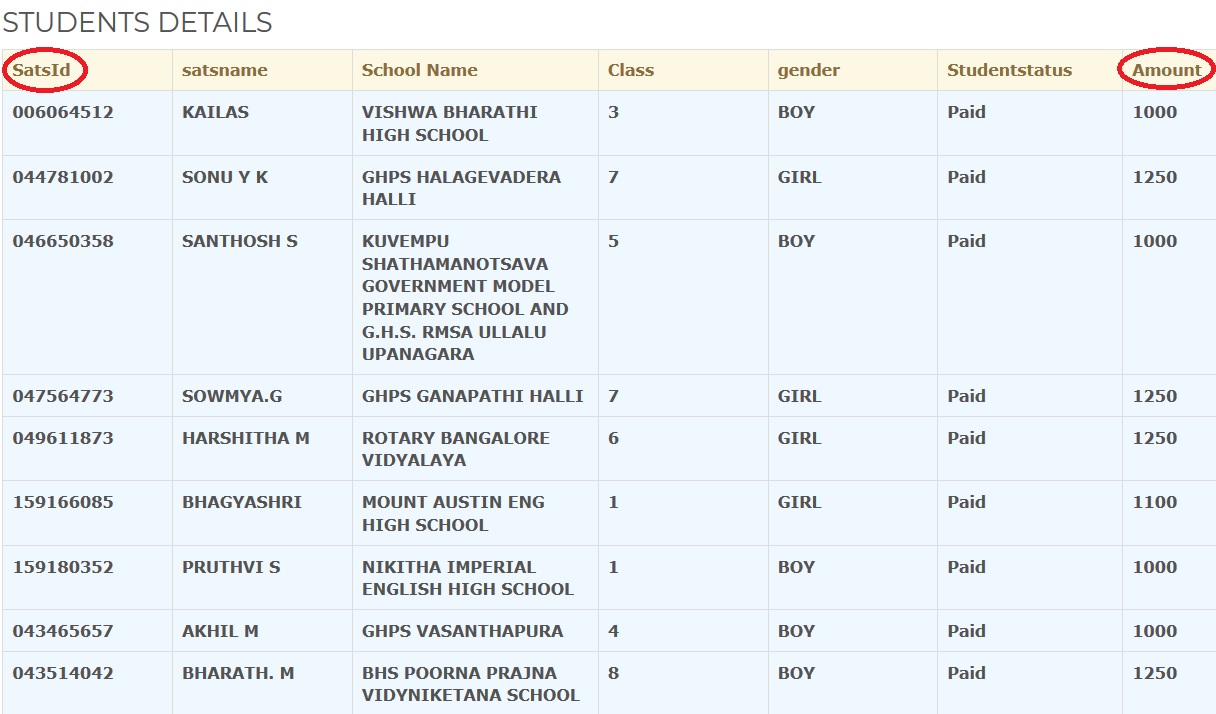Click amount 1250 in BHARATH. M row

pos(1155,673)
